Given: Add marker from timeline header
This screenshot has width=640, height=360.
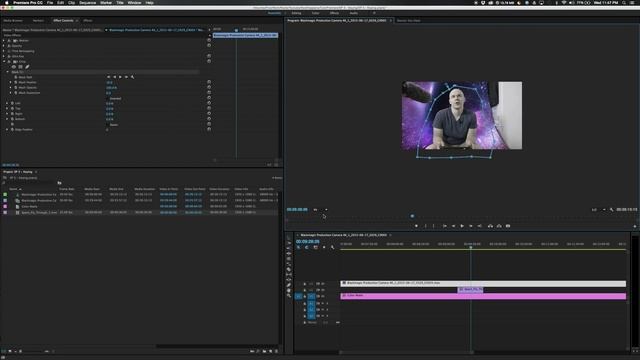Looking at the screenshot, I should pyautogui.click(x=324, y=247).
